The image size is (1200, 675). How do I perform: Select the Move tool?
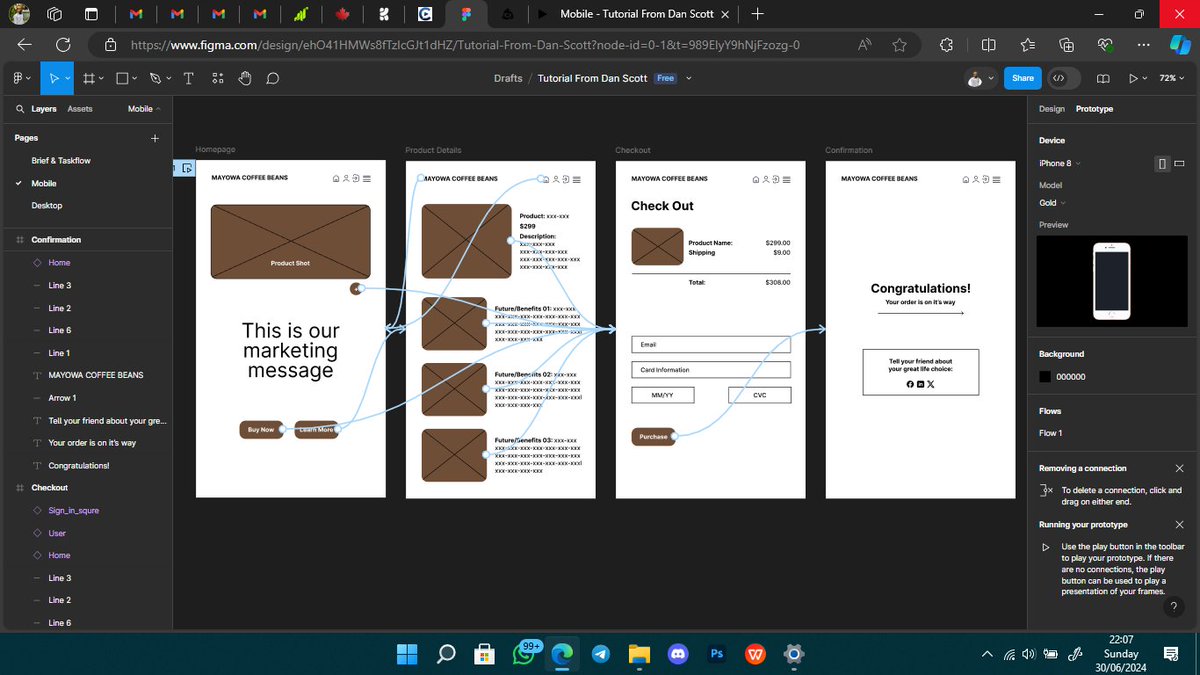[x=55, y=78]
